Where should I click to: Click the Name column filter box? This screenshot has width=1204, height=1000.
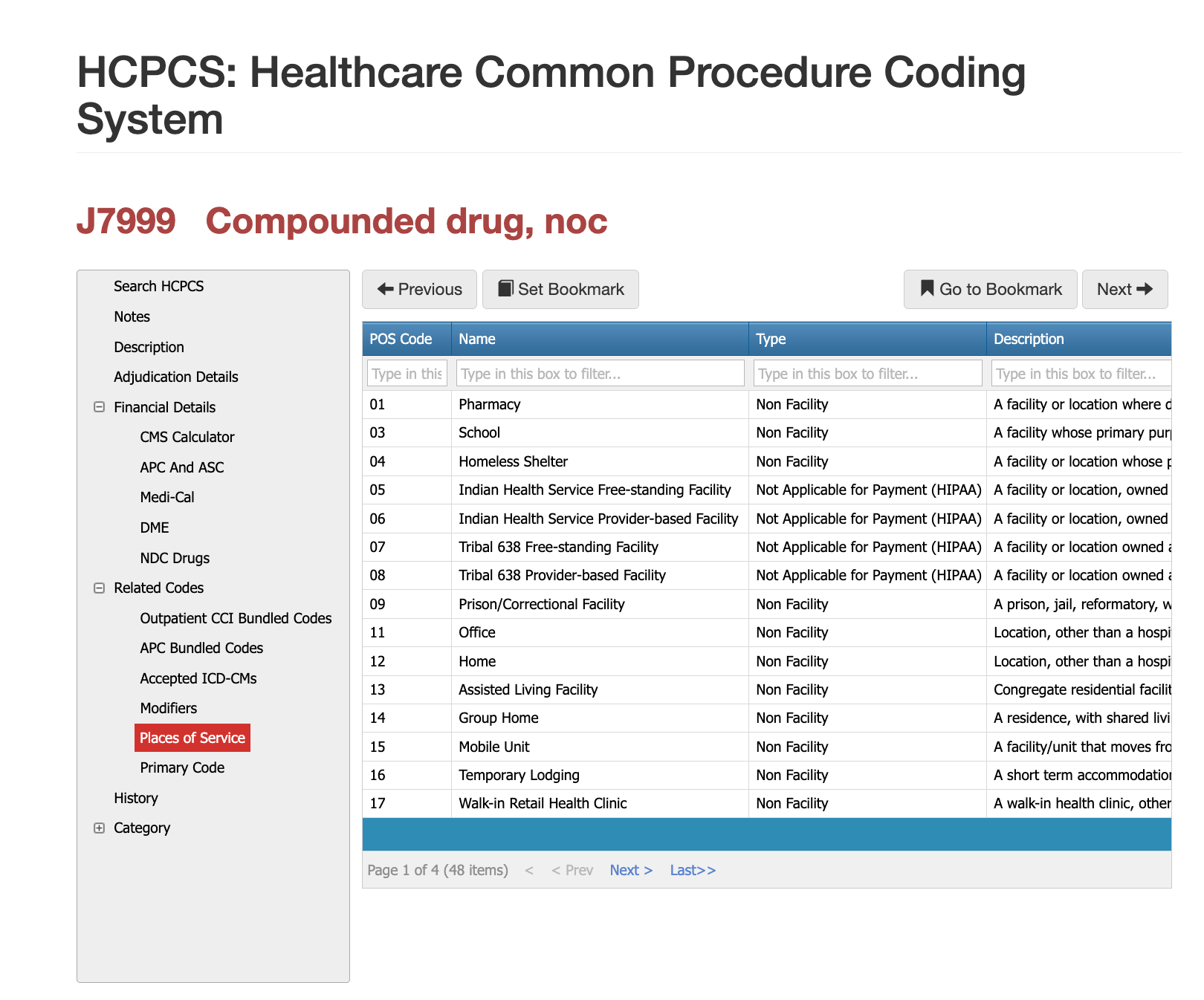600,373
